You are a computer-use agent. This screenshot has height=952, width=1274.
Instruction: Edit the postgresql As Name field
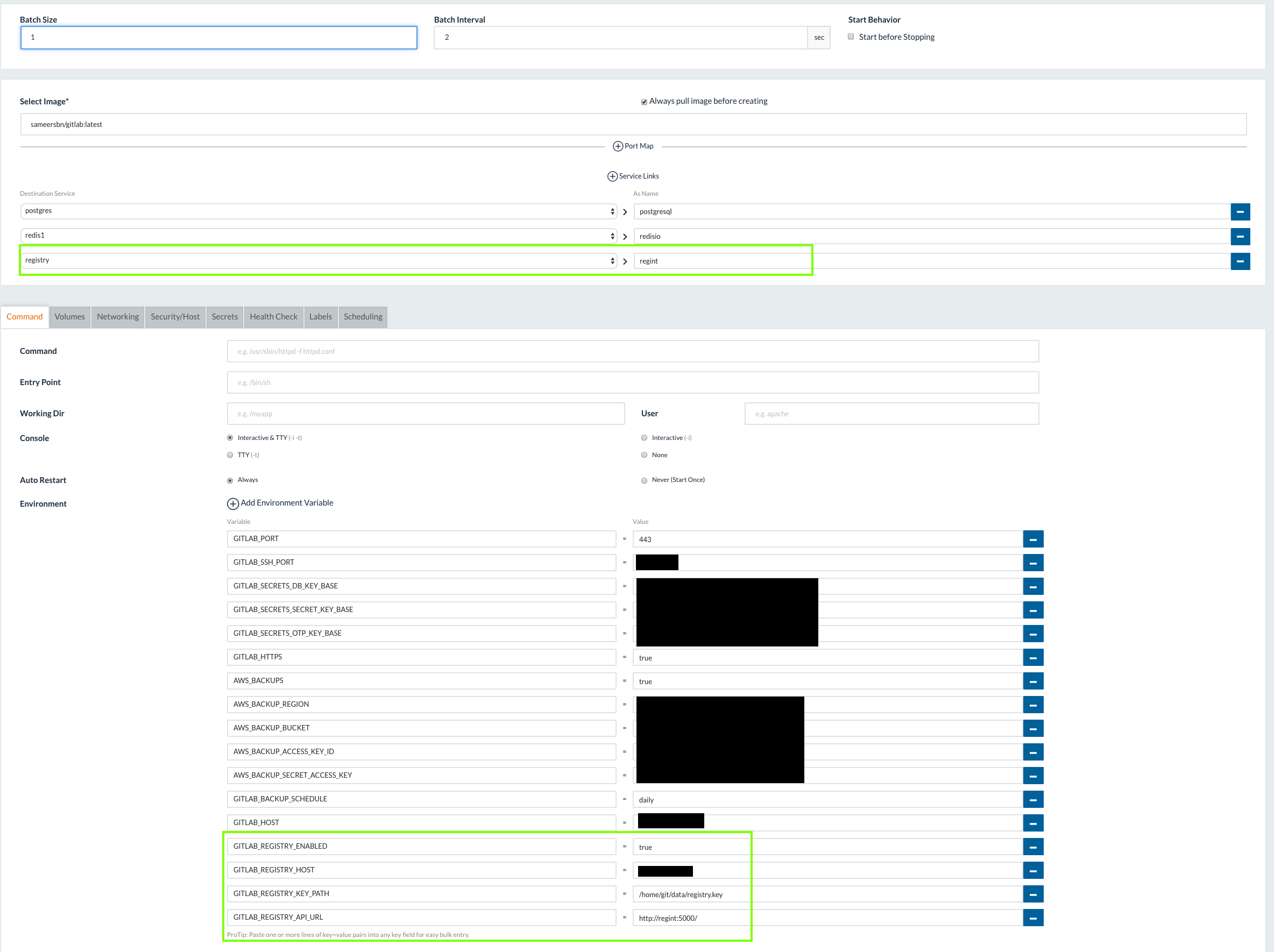(932, 211)
